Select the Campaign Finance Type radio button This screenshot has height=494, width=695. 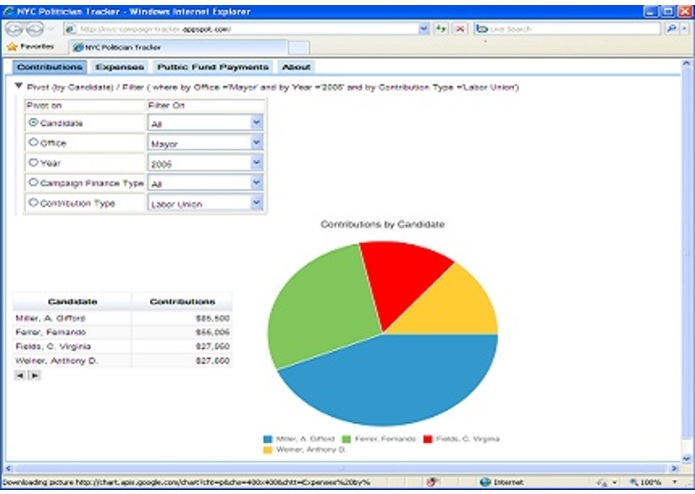click(33, 182)
